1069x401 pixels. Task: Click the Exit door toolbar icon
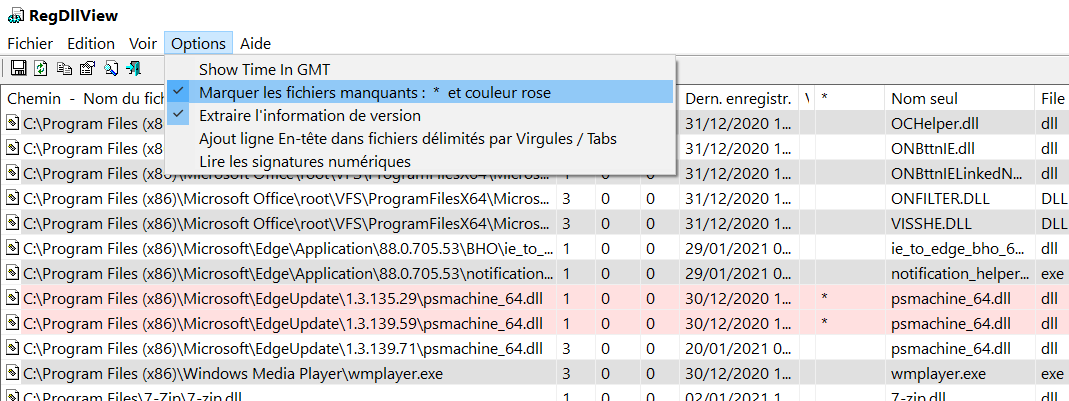tap(134, 68)
